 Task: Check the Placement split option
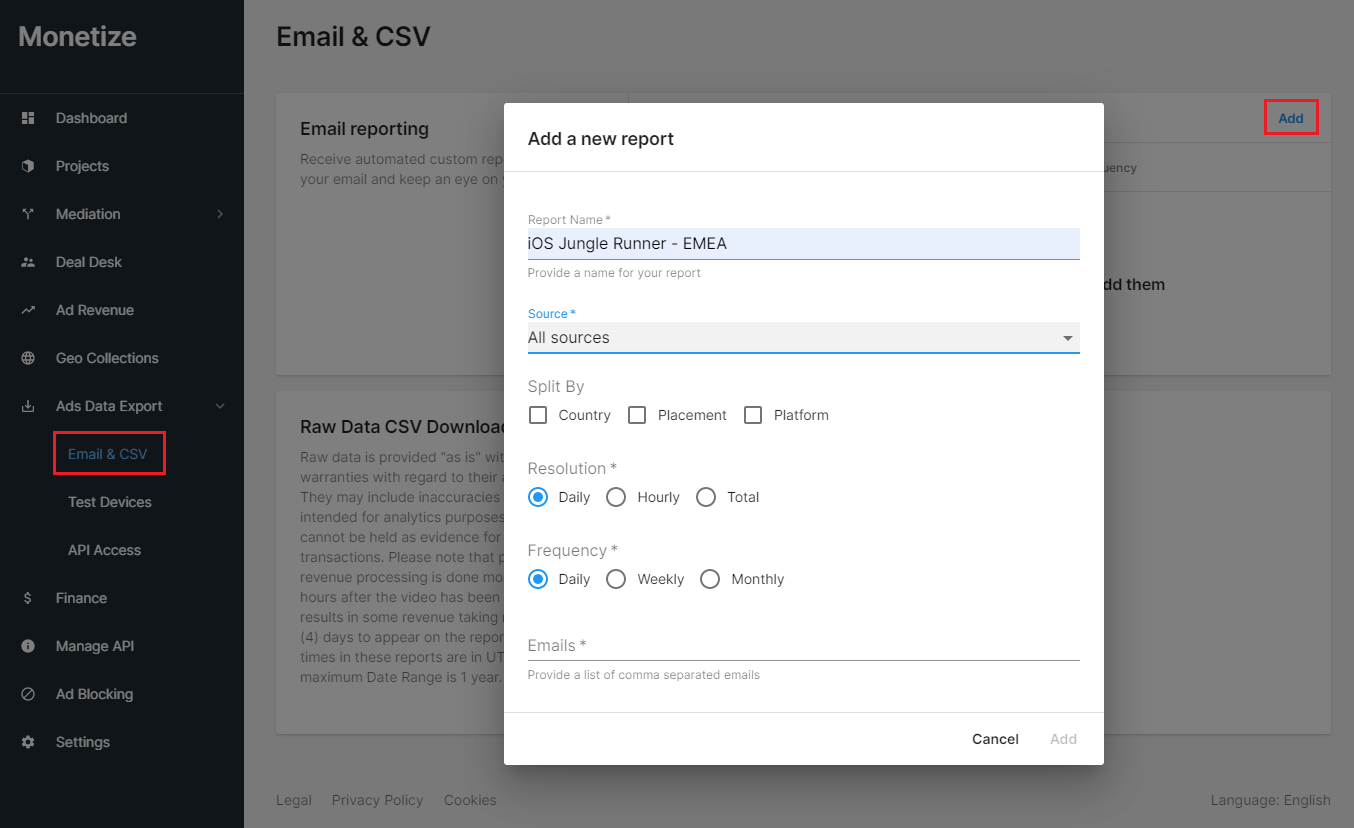637,415
